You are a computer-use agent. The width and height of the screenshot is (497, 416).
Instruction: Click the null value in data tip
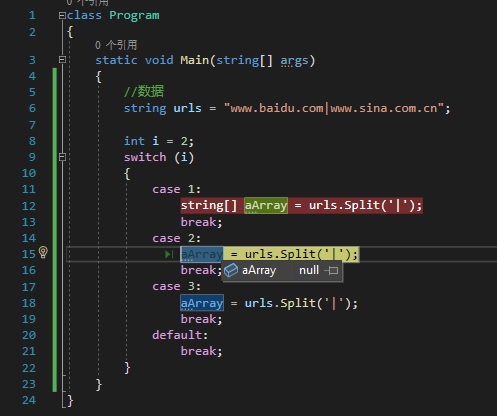coord(309,270)
